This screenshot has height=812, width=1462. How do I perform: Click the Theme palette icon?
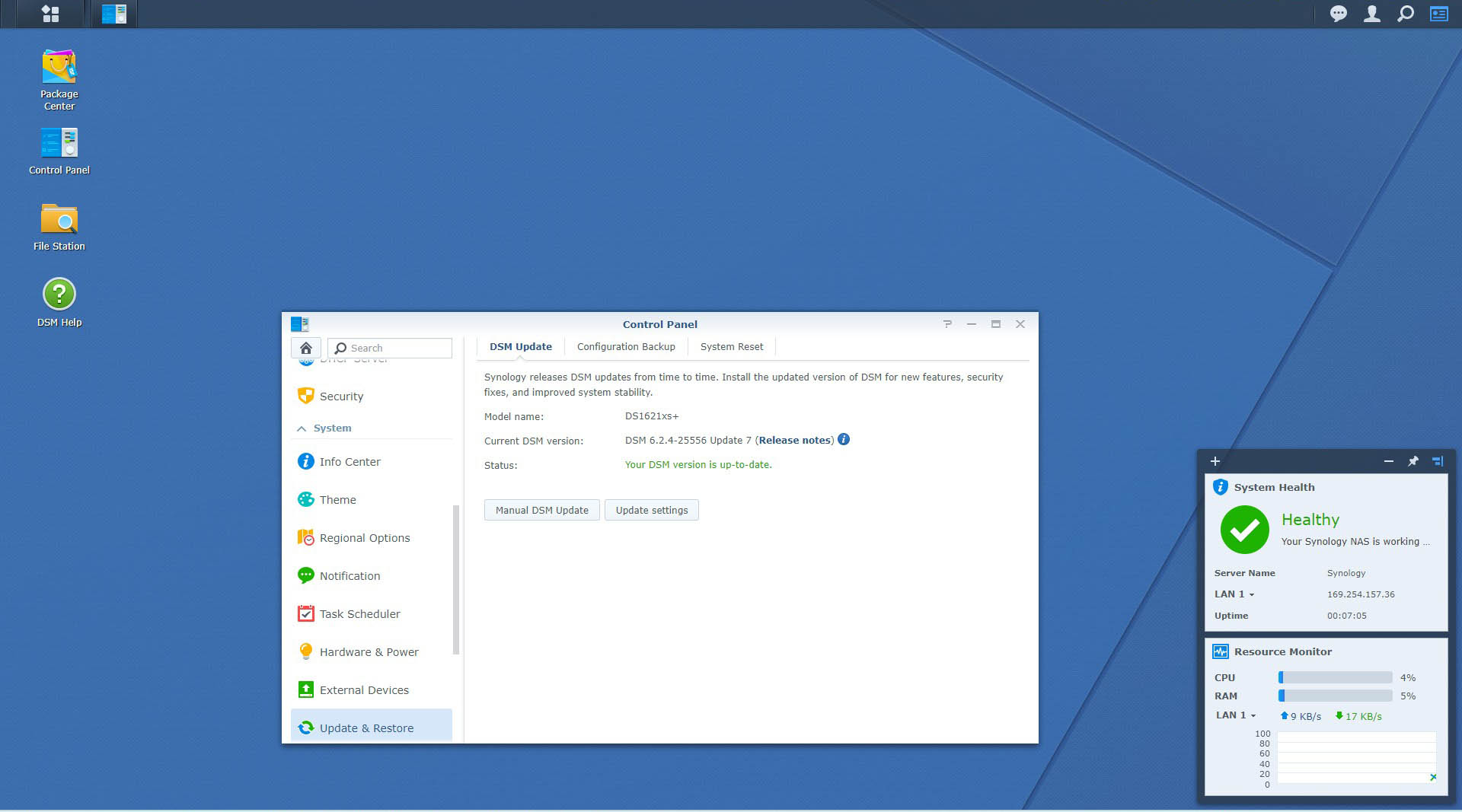pyautogui.click(x=305, y=499)
